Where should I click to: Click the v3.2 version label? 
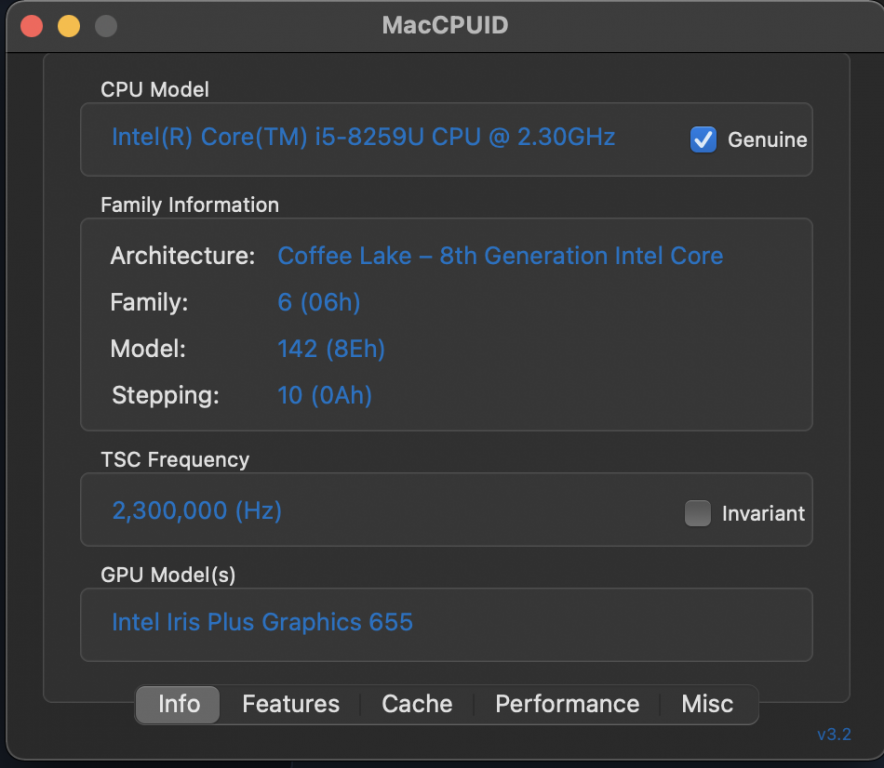pos(834,735)
